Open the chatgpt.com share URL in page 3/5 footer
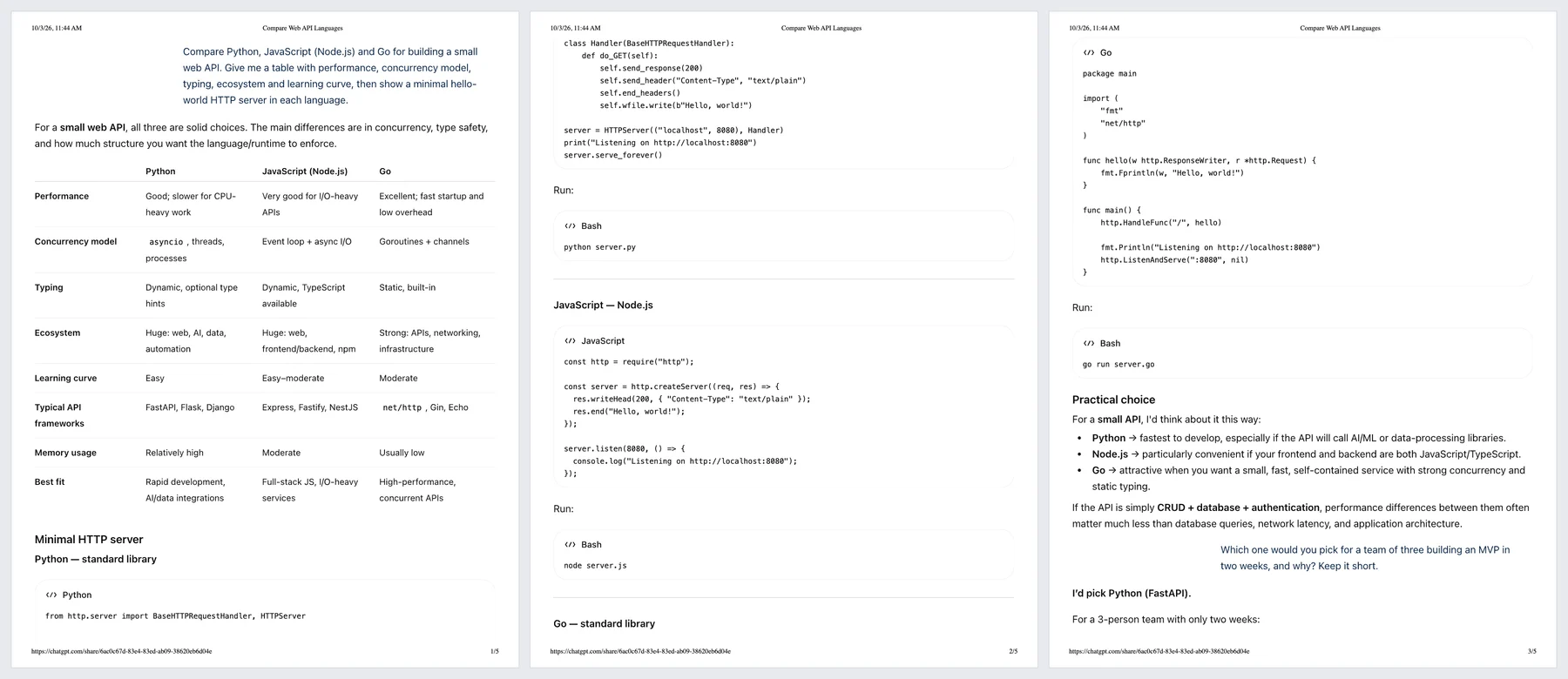 (1159, 651)
